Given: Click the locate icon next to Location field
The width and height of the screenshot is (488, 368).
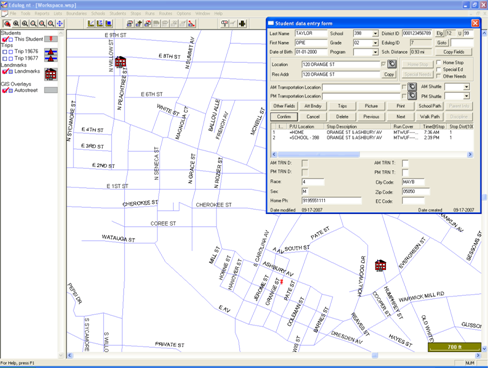Looking at the screenshot, I should point(392,64).
